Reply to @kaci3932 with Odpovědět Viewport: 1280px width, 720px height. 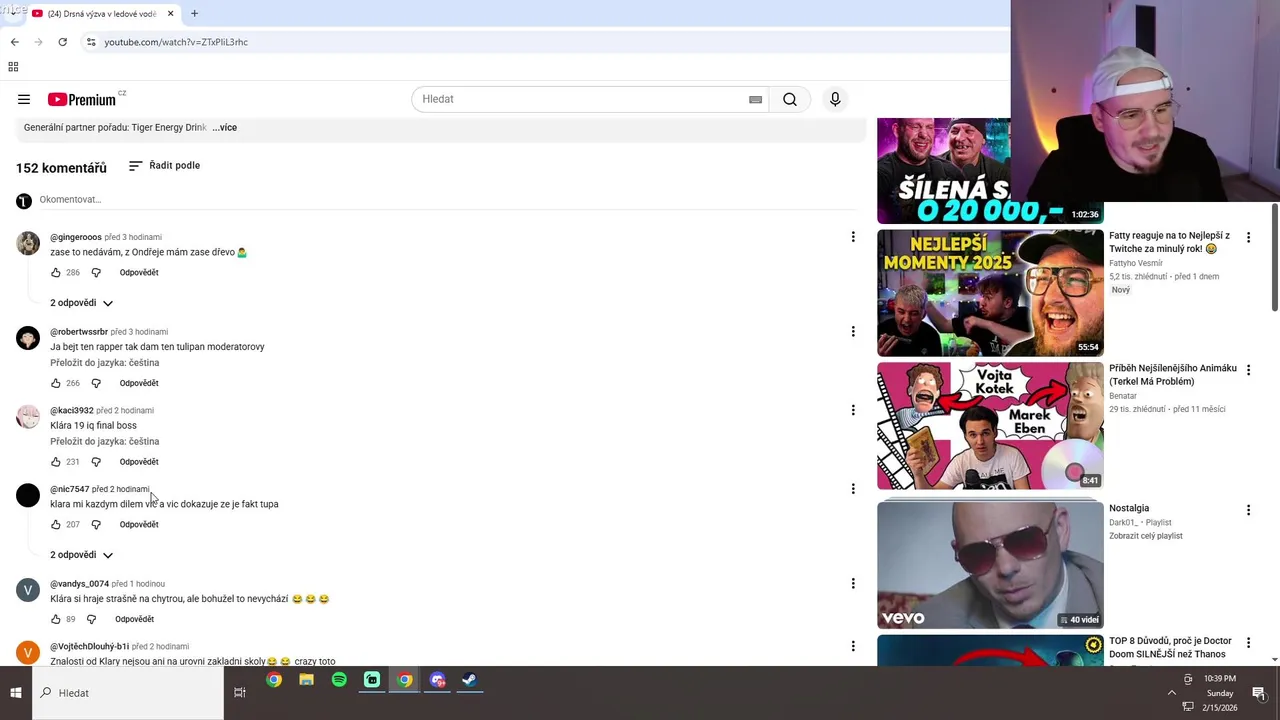(x=139, y=462)
